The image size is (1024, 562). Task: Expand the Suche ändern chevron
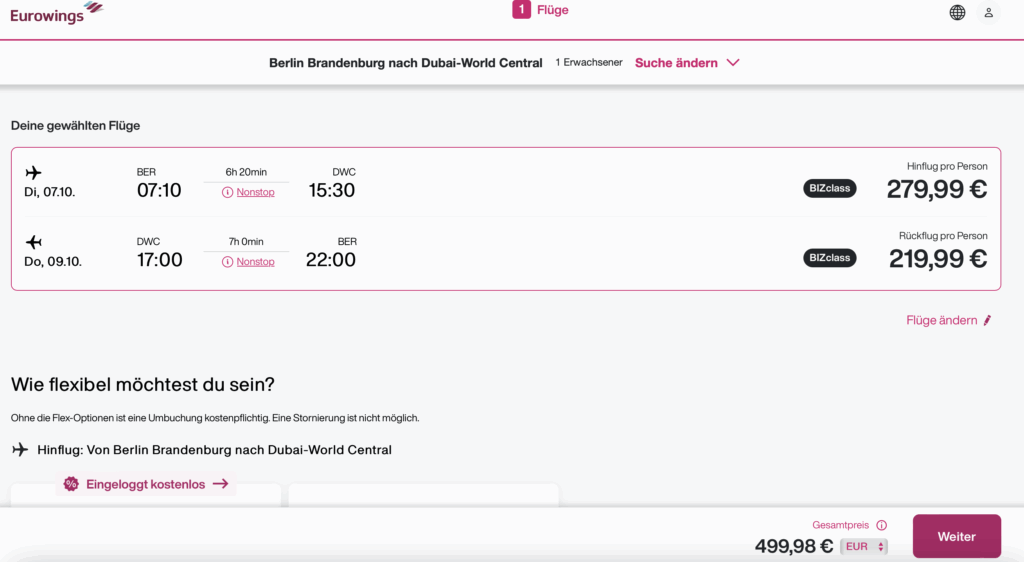coord(733,63)
